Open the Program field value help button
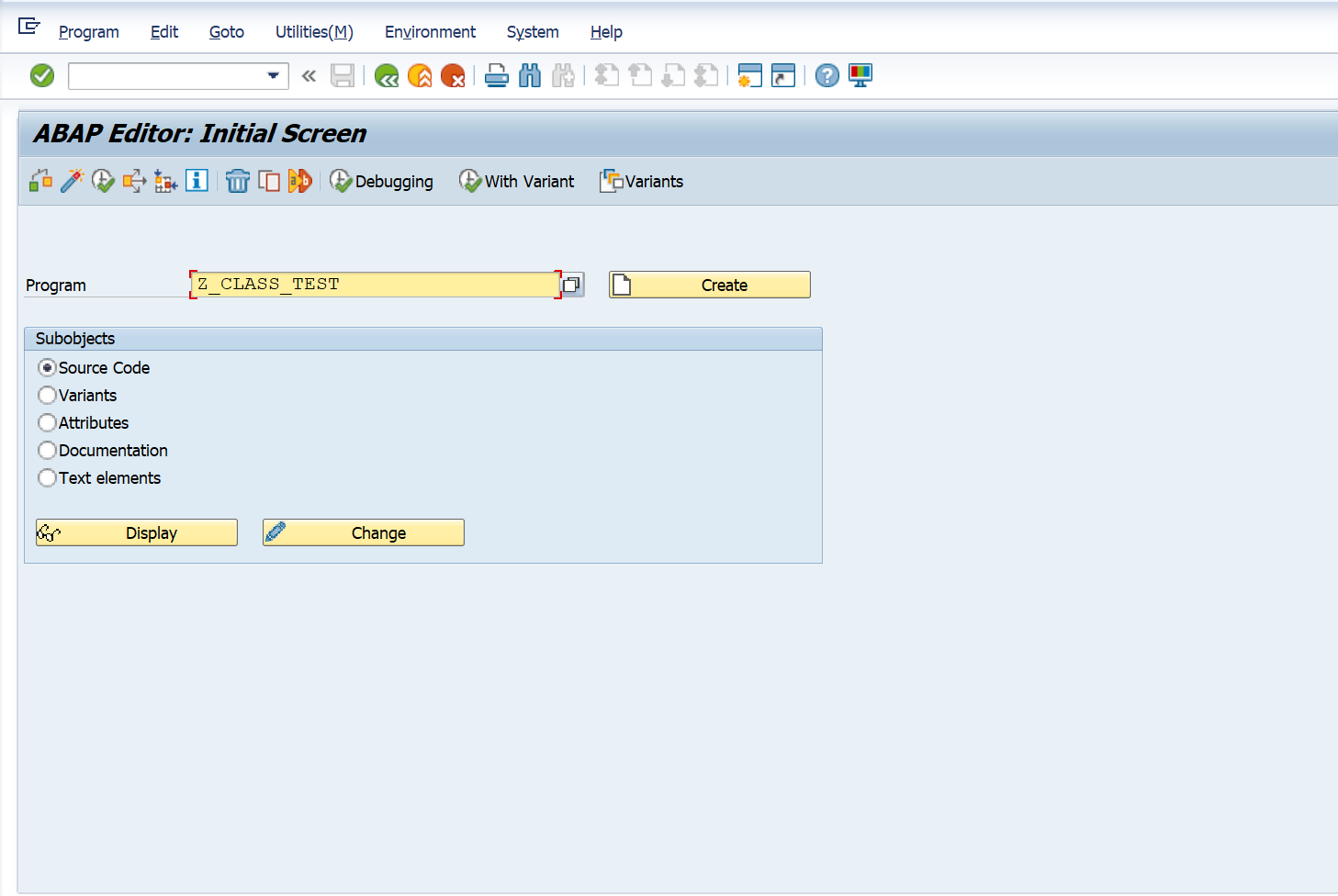This screenshot has width=1338, height=896. point(572,285)
